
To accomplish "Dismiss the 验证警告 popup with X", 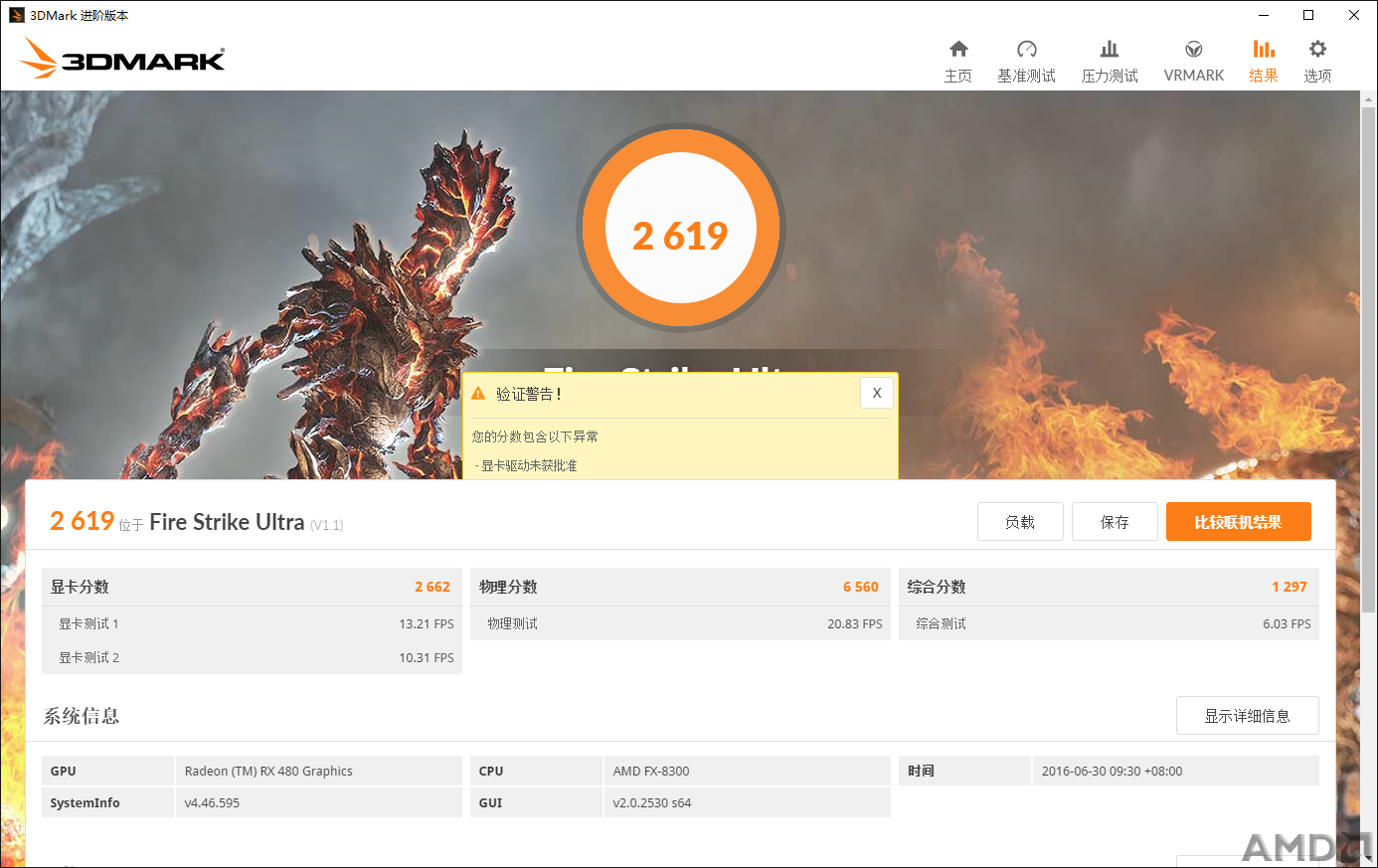I will click(x=877, y=393).
